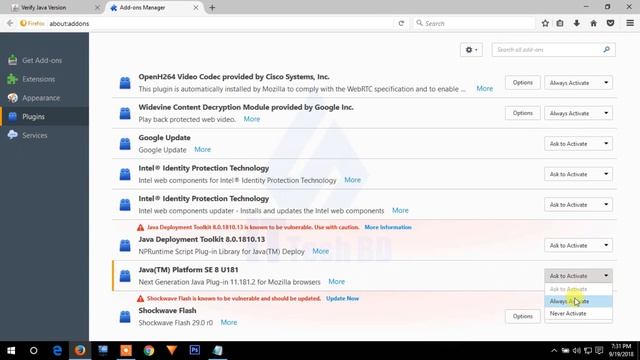Select the Google Update plugin icon
The width and height of the screenshot is (640, 360).
point(125,144)
